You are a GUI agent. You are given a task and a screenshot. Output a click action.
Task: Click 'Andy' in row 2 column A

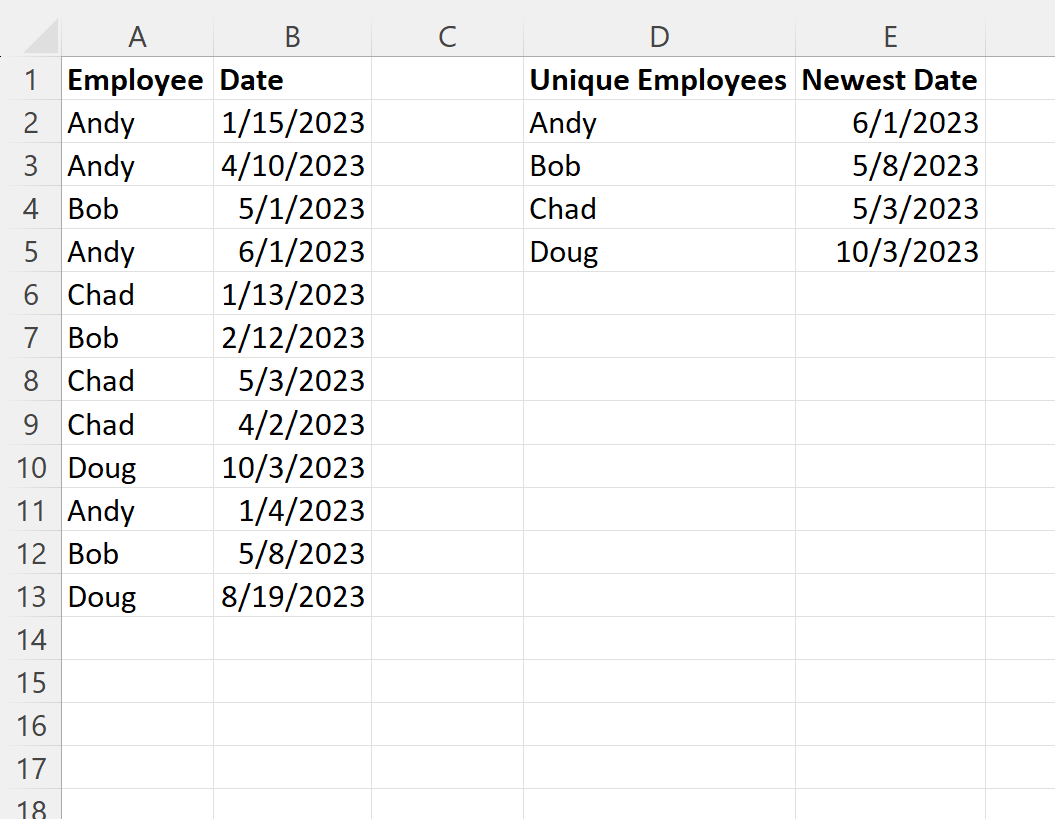[137, 122]
